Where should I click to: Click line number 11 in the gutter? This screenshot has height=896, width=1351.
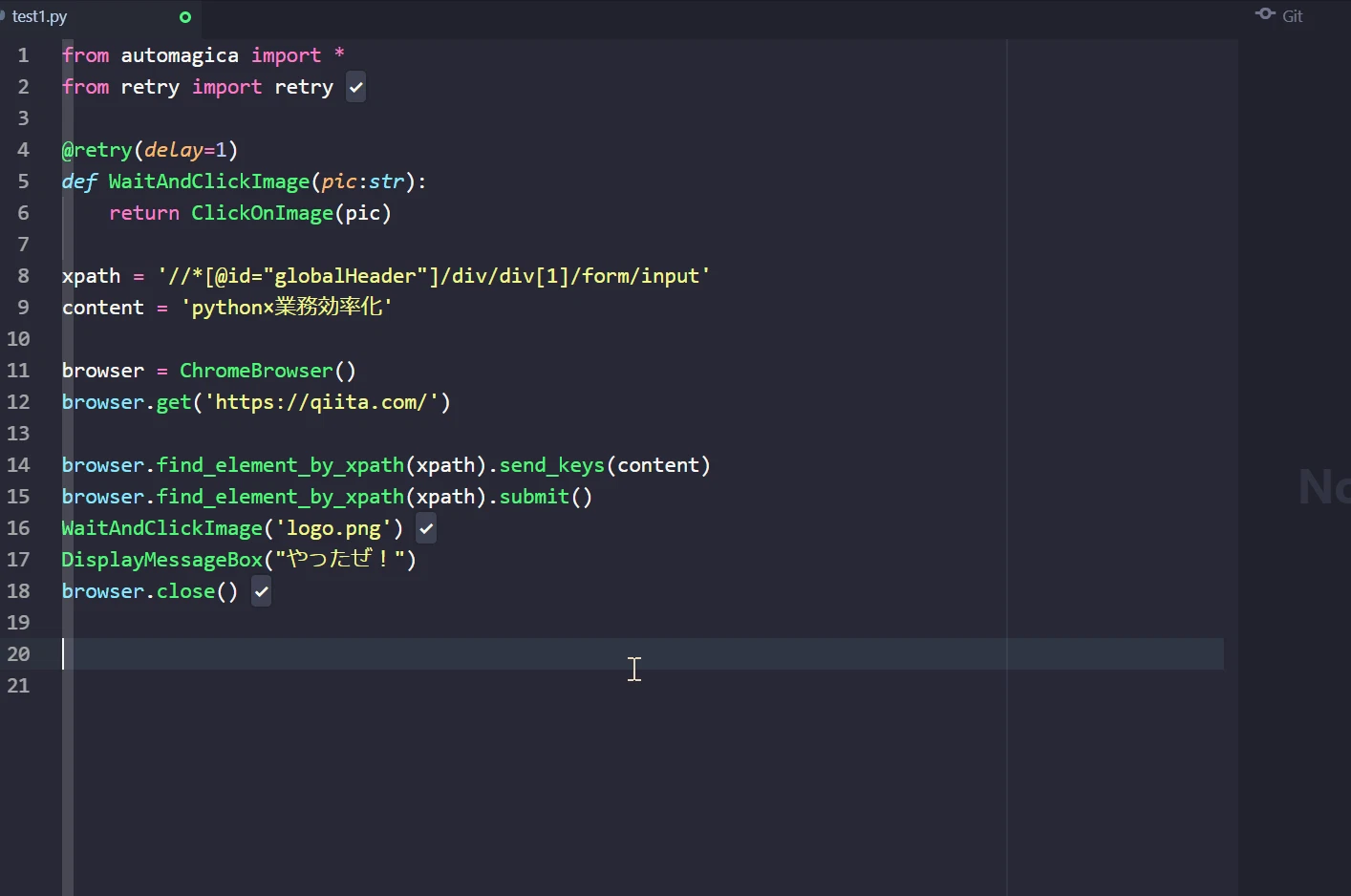(x=18, y=371)
